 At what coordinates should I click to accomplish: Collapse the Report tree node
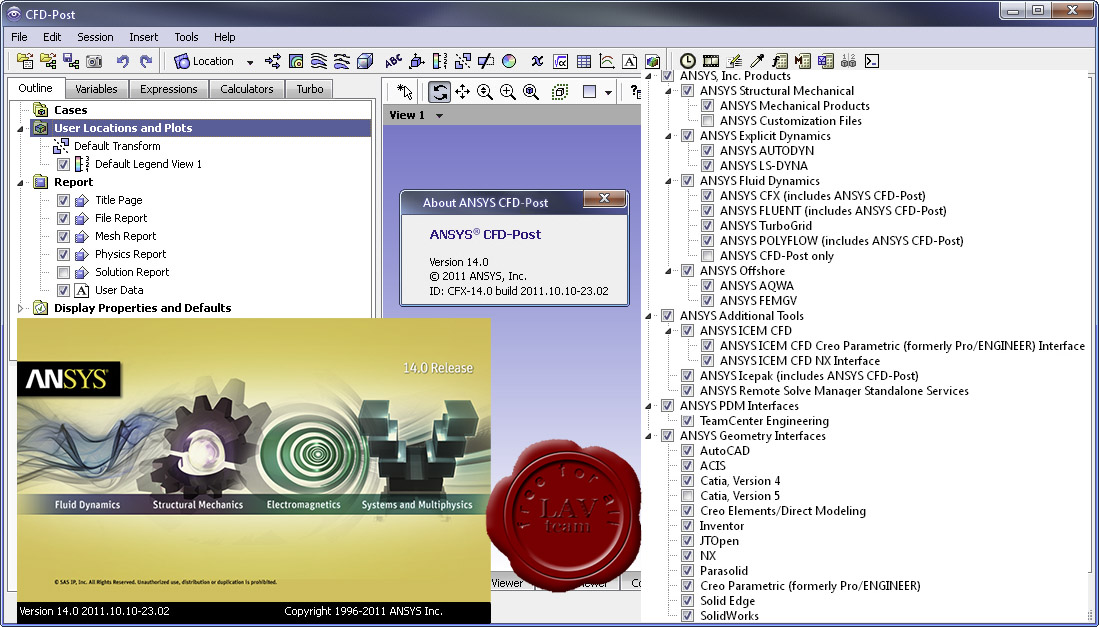pyautogui.click(x=20, y=182)
